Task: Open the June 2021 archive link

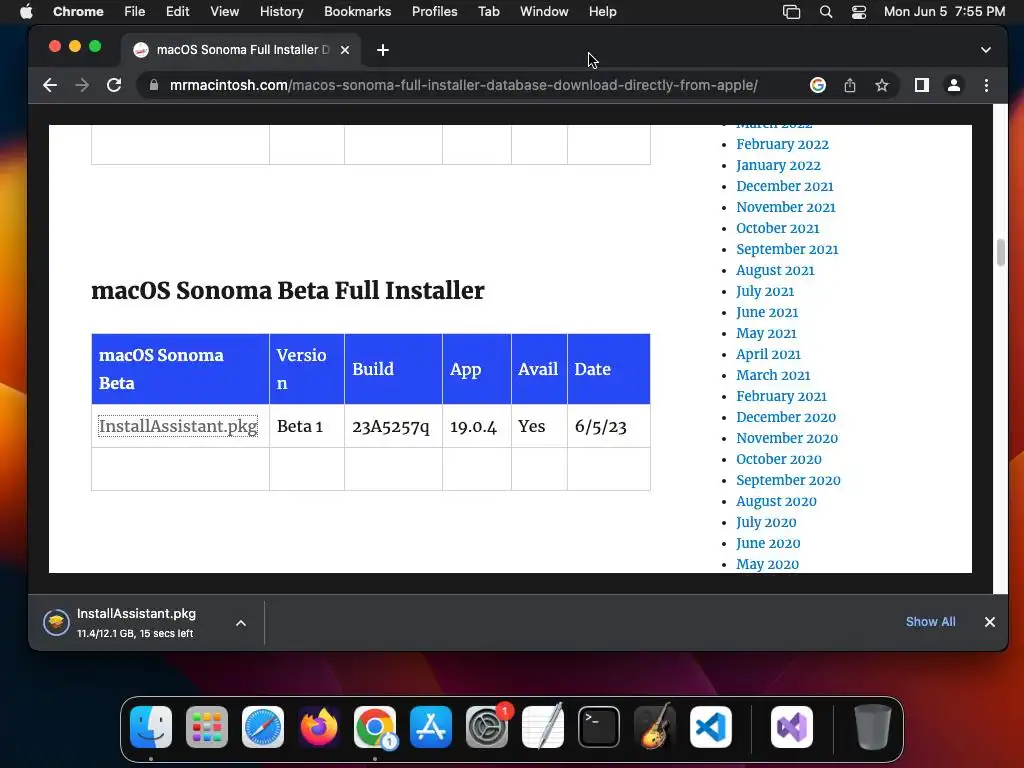Action: pos(767,312)
